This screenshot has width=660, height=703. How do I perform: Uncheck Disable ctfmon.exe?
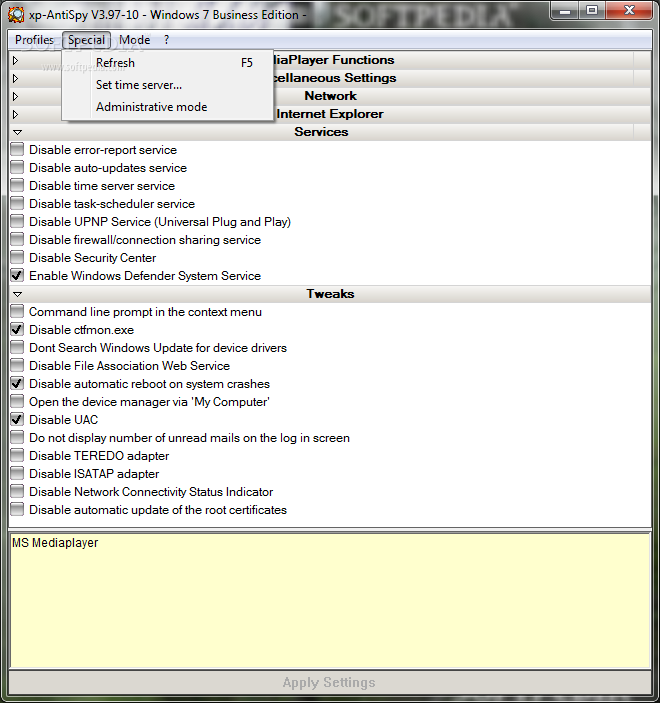(x=17, y=330)
